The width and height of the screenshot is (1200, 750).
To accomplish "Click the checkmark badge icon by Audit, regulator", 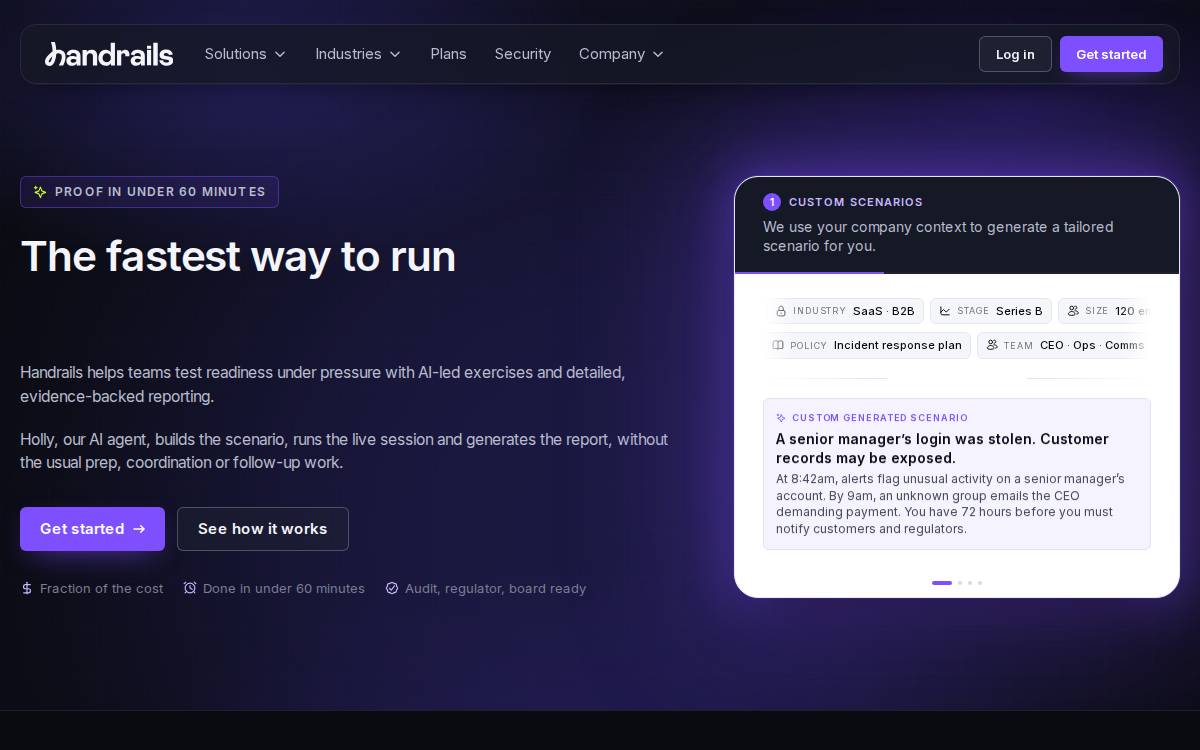I will (x=392, y=588).
